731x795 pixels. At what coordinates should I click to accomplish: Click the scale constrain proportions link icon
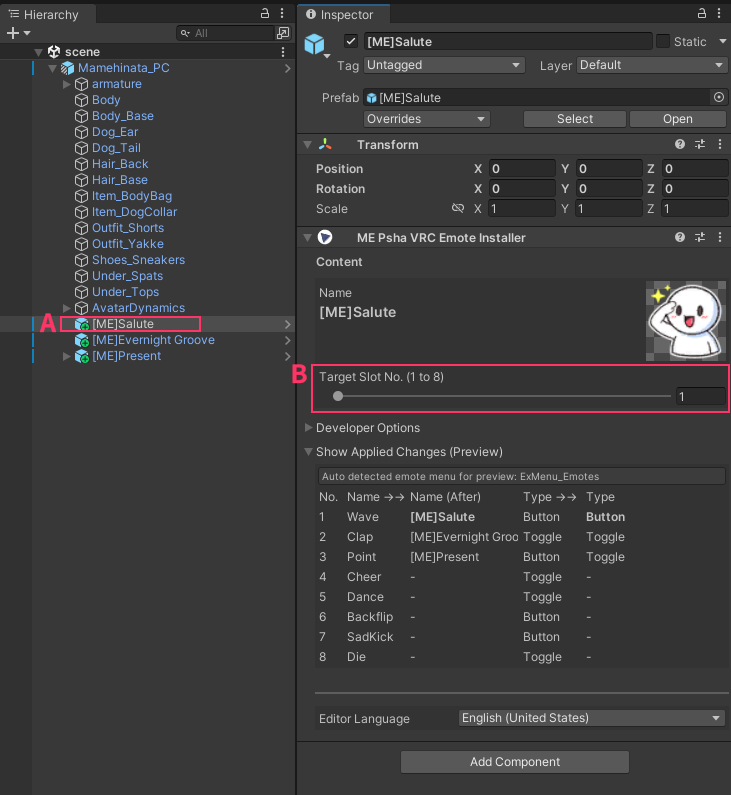click(458, 209)
